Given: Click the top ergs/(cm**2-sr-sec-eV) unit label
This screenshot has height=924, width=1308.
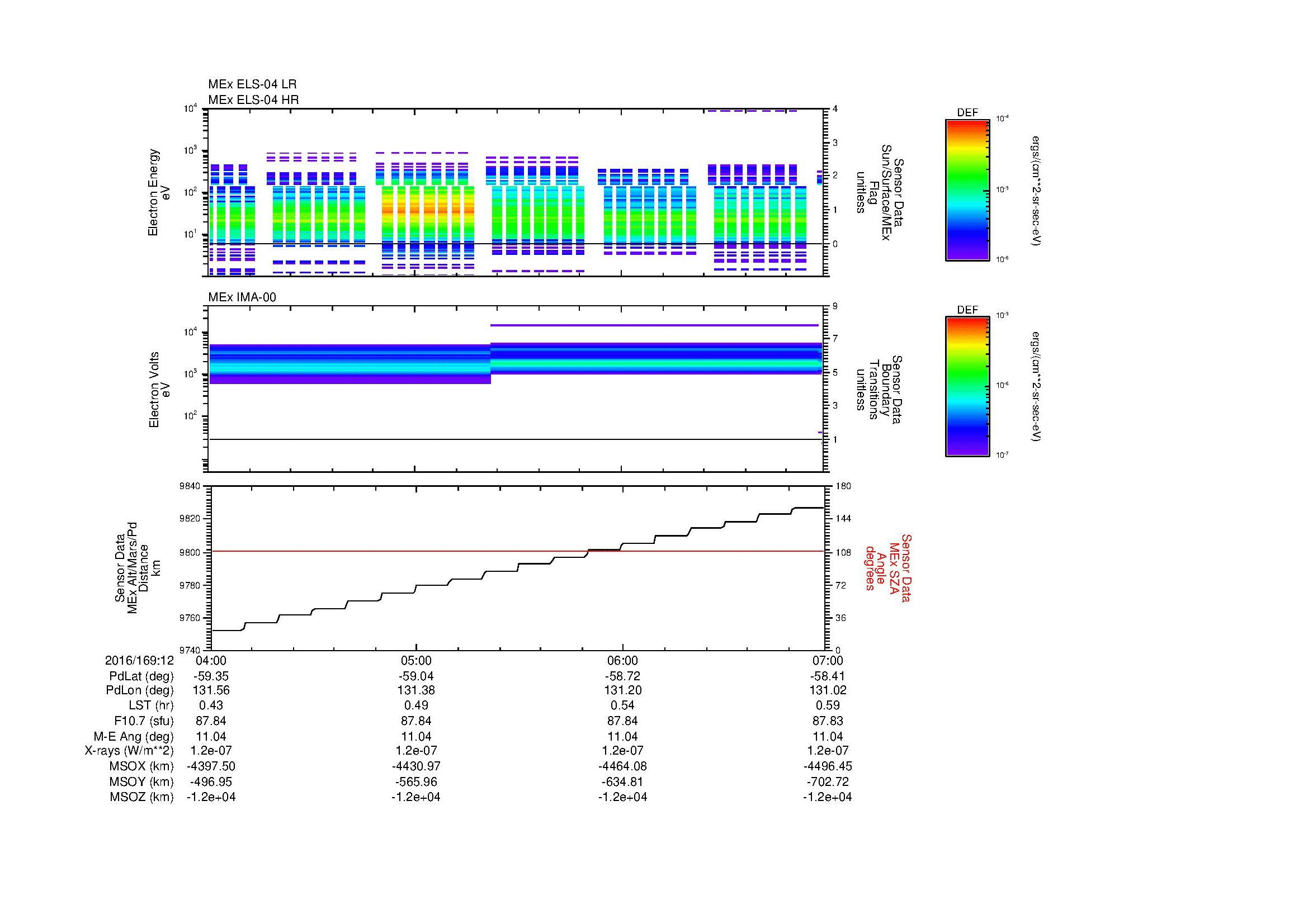Looking at the screenshot, I should [1037, 190].
